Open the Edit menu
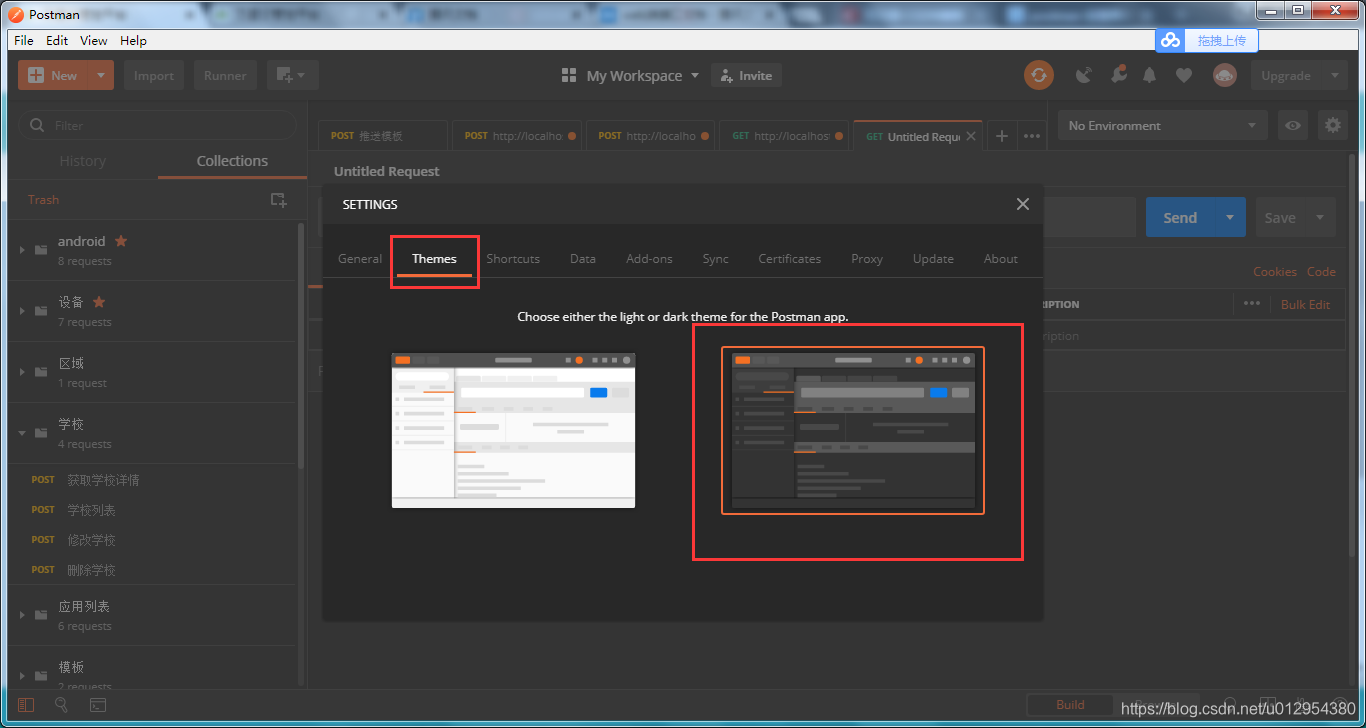Image resolution: width=1366 pixels, height=728 pixels. pyautogui.click(x=57, y=40)
